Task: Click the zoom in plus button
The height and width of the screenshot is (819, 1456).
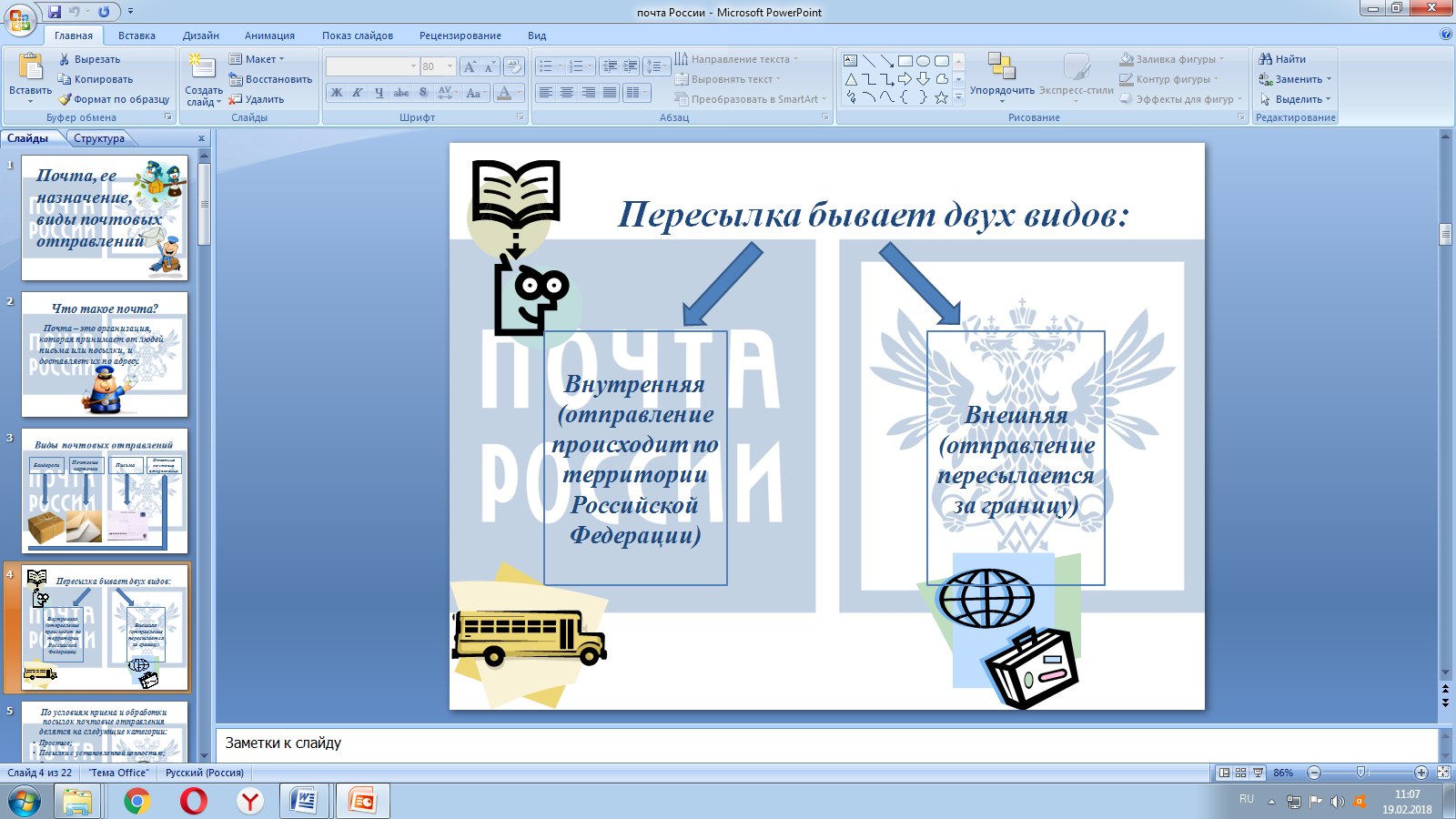Action: 1421,773
